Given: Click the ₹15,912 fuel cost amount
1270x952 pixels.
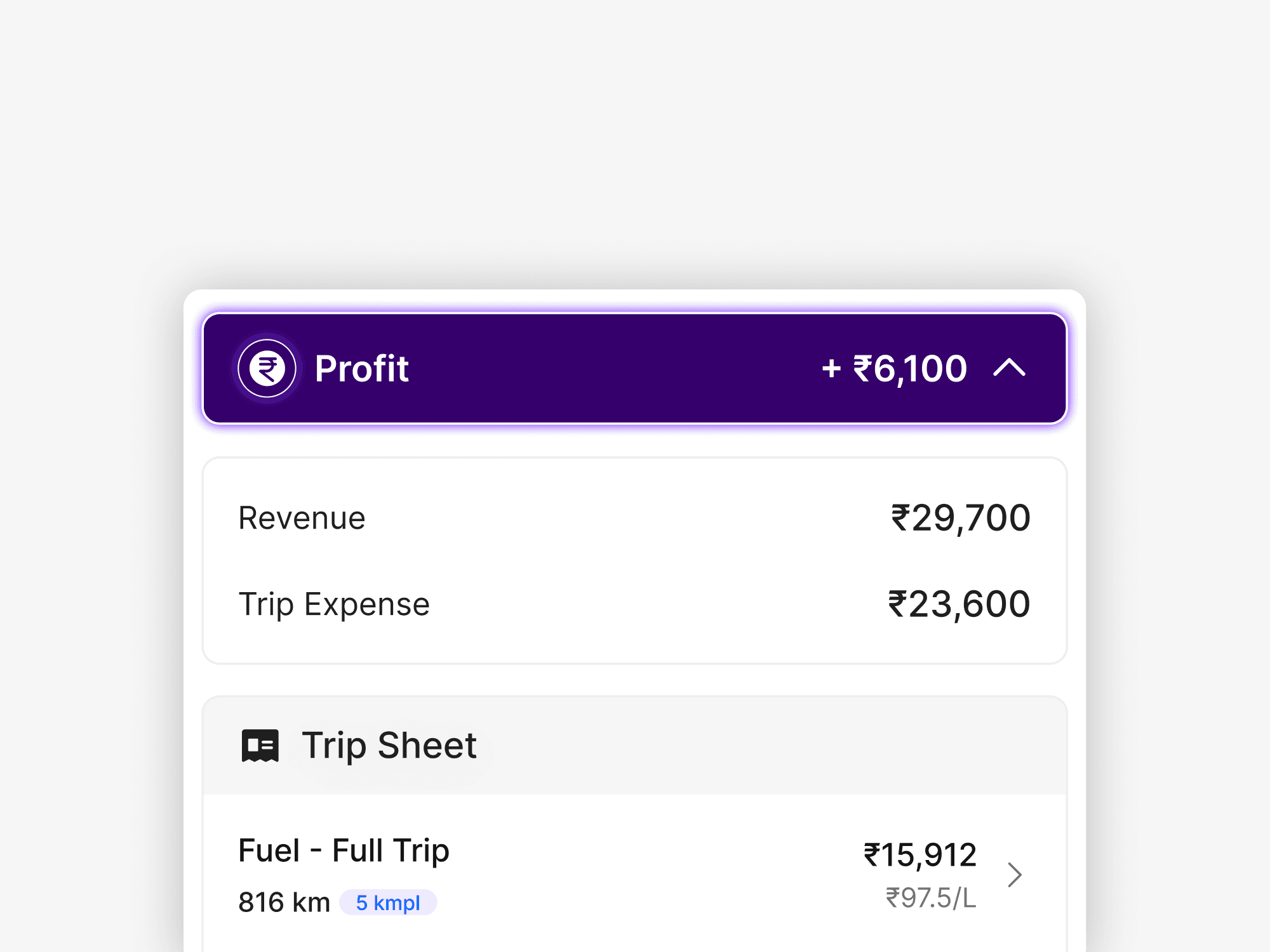Looking at the screenshot, I should [x=919, y=855].
